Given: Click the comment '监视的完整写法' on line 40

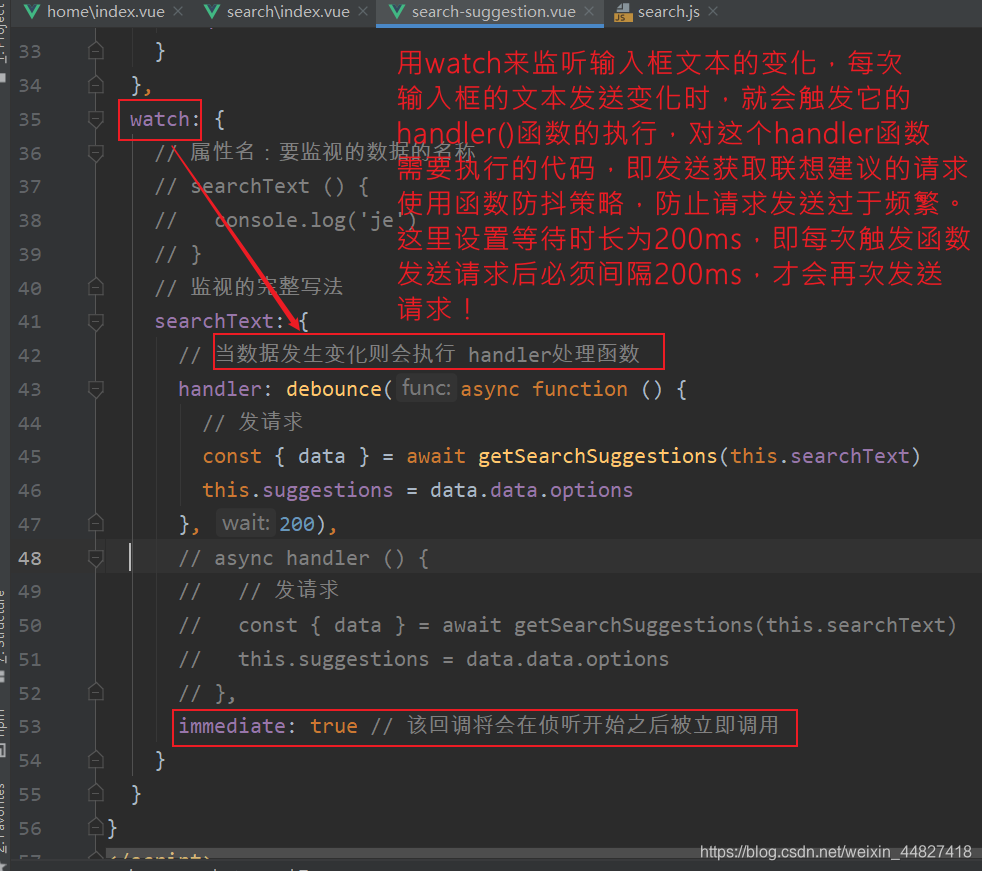Looking at the screenshot, I should (x=267, y=287).
